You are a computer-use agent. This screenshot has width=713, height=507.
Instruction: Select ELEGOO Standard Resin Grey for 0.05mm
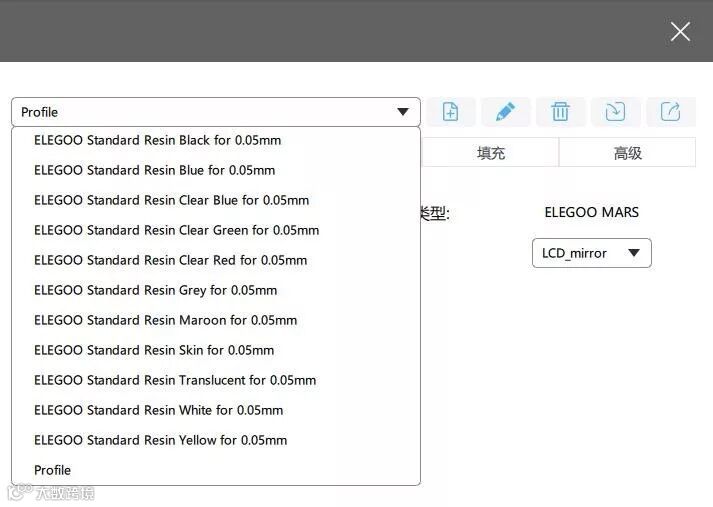pos(216,290)
